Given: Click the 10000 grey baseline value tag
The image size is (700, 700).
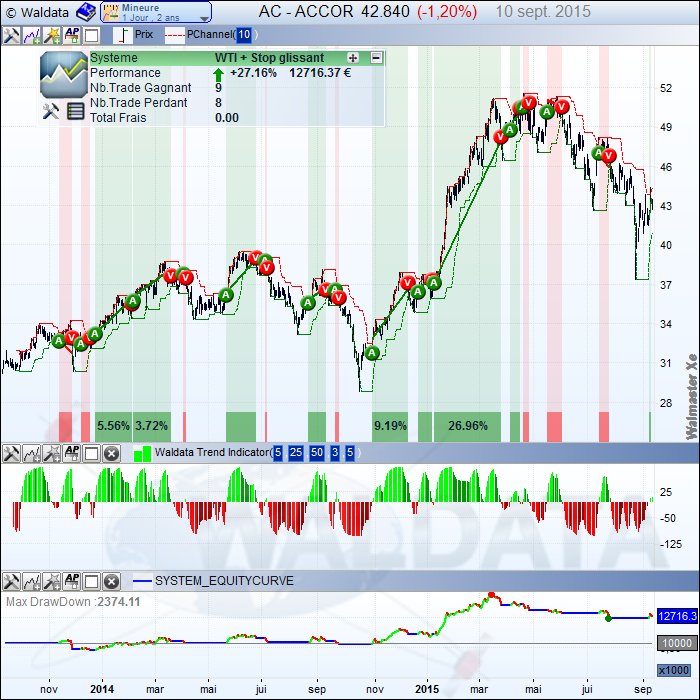Looking at the screenshot, I should point(677,643).
